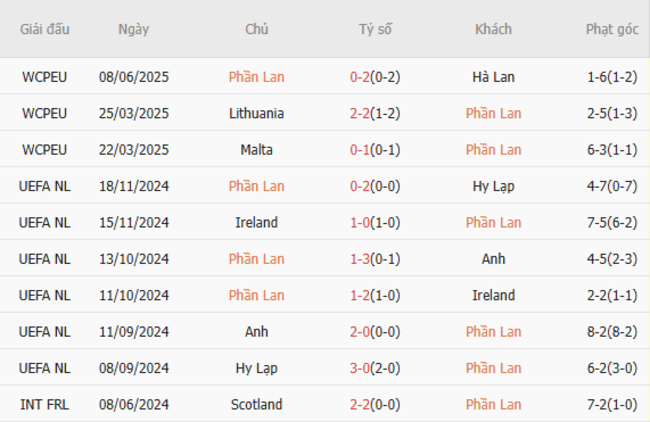This screenshot has width=650, height=422.
Task: Open the 2-0 score of Anh home match
Action: click(375, 332)
